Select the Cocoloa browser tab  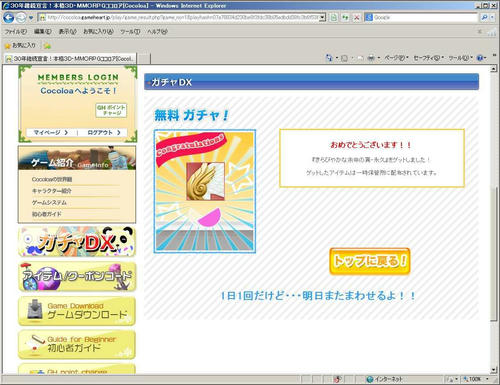[70, 58]
